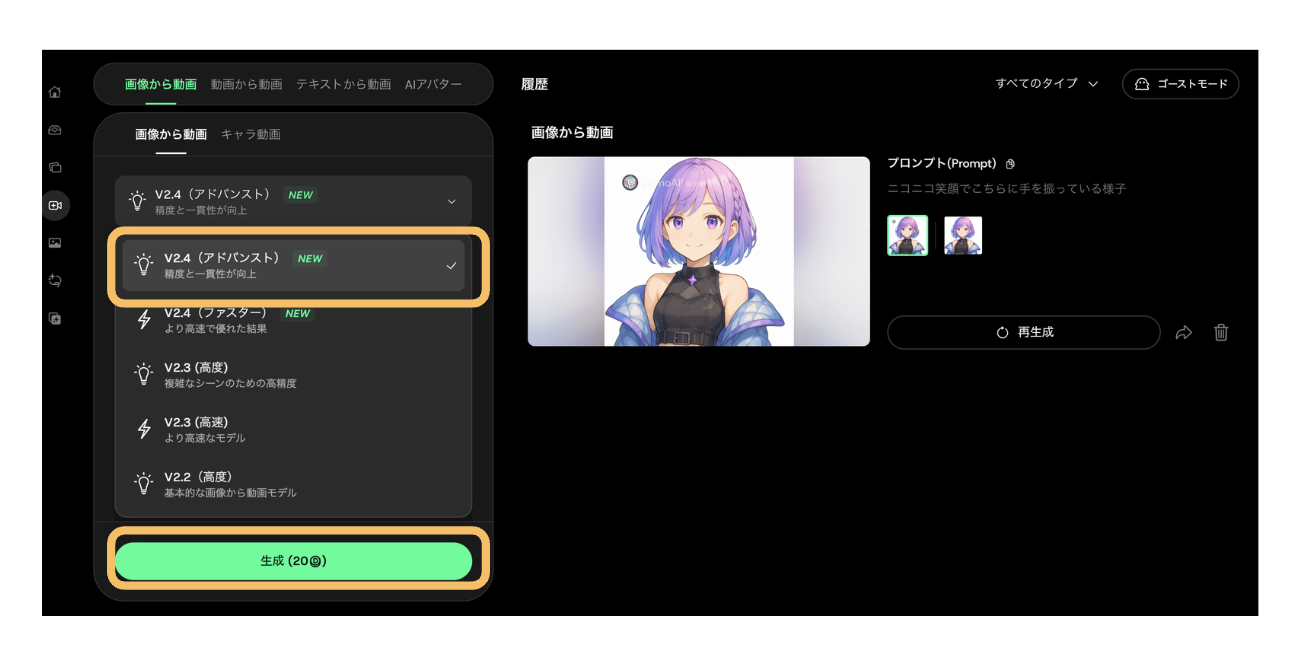Click the last icon in the sidebar
The height and width of the screenshot is (668, 1302).
pyautogui.click(x=55, y=318)
